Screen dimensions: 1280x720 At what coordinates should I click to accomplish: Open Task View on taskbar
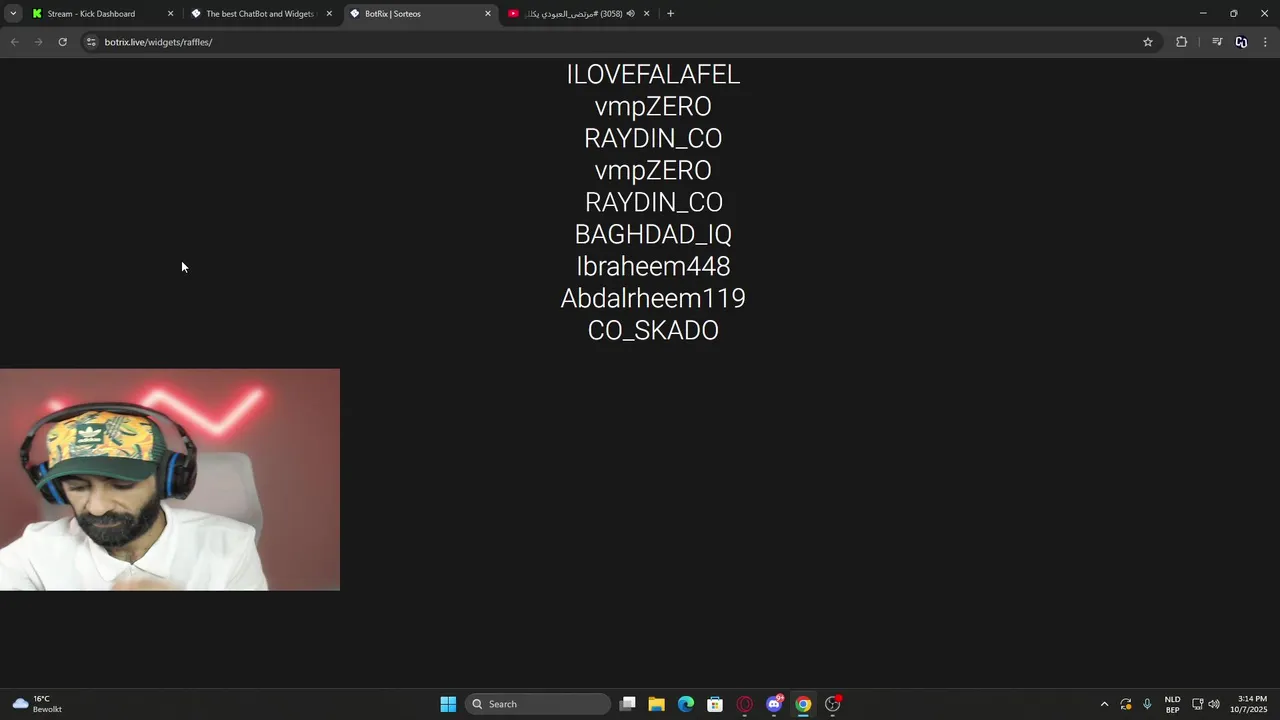point(627,704)
